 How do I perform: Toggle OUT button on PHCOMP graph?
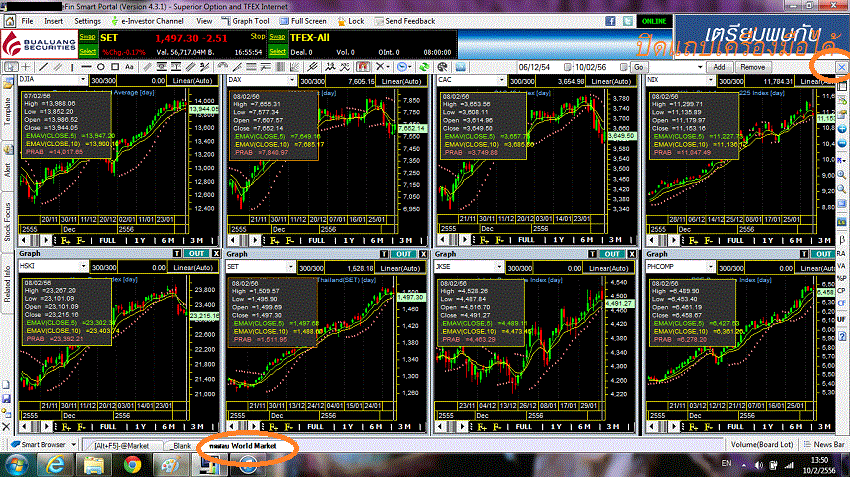pyautogui.click(x=823, y=254)
